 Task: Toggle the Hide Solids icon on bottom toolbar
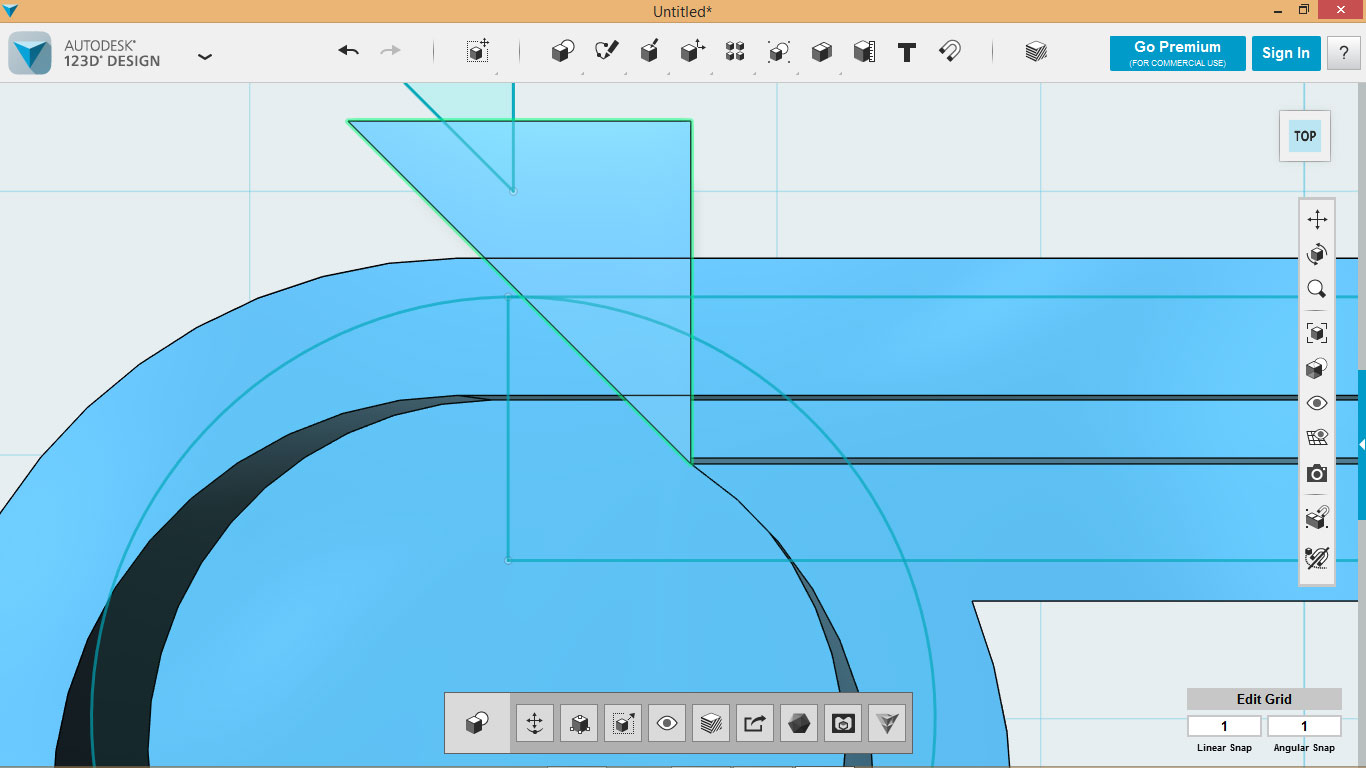coord(798,722)
